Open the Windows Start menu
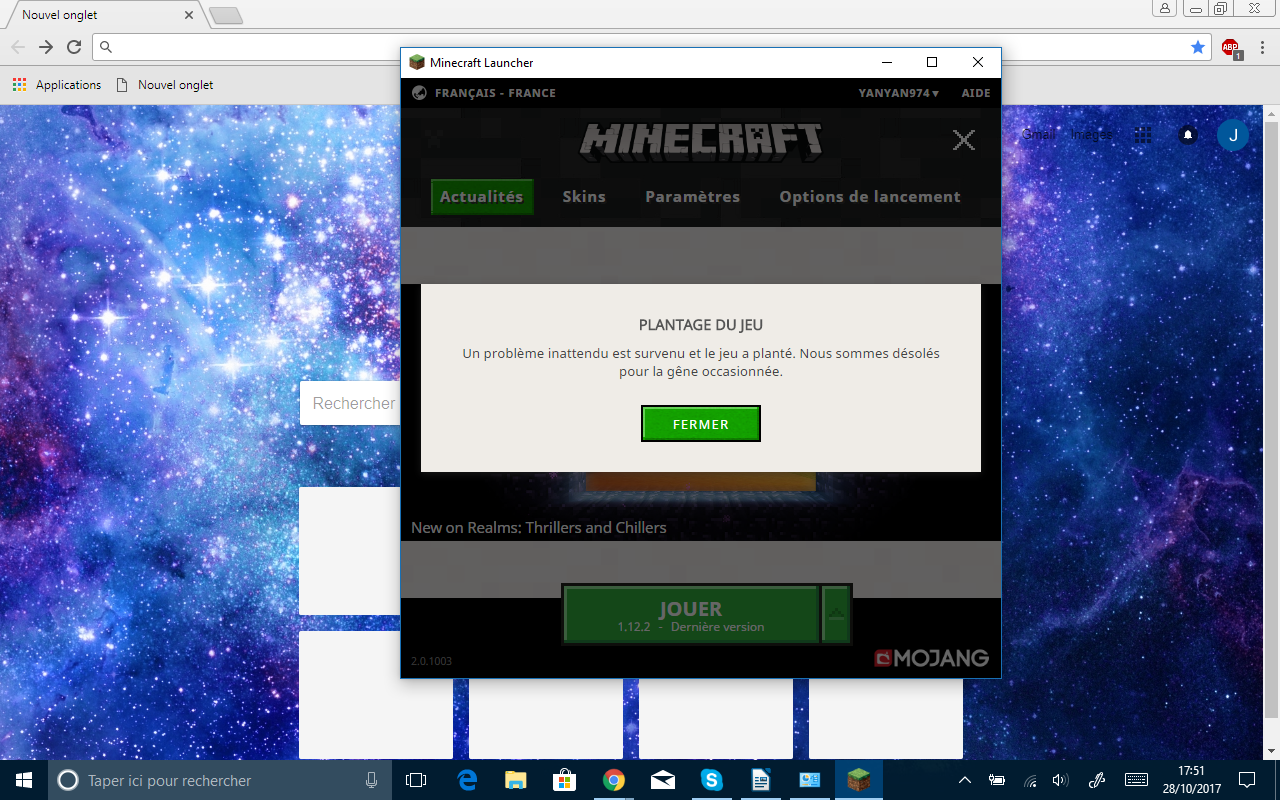 (x=24, y=780)
